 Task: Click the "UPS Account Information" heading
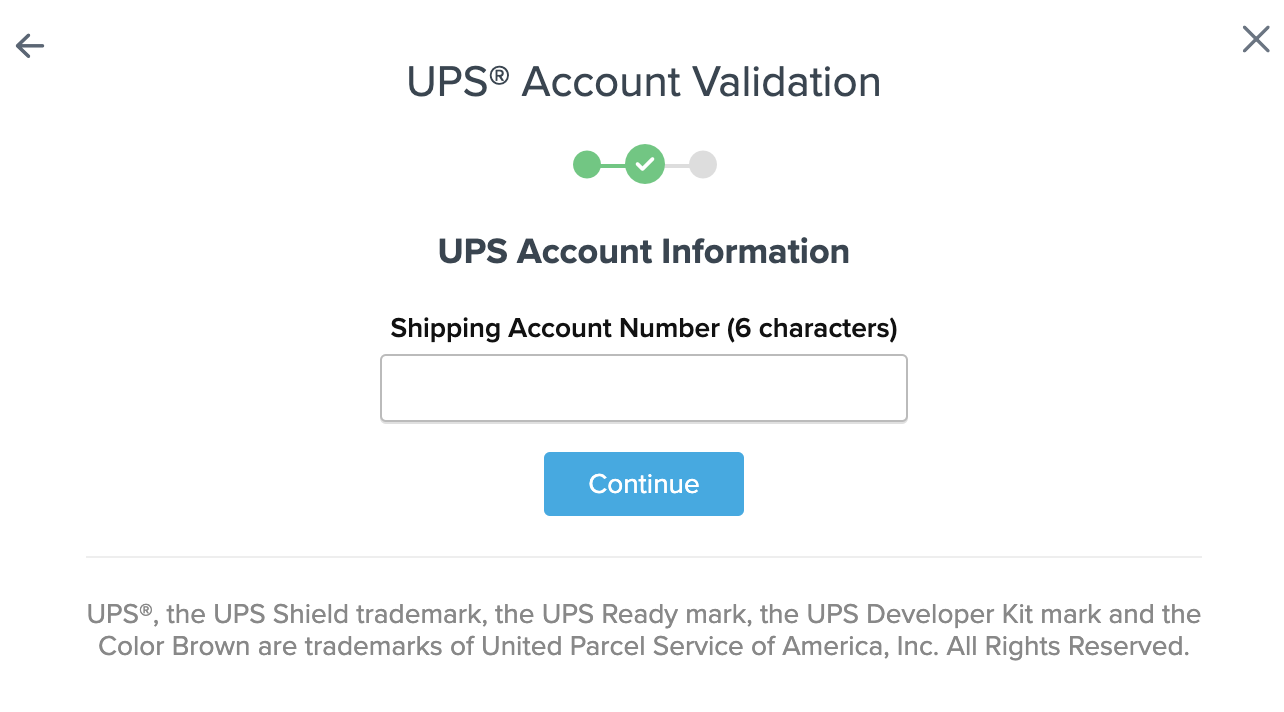643,251
